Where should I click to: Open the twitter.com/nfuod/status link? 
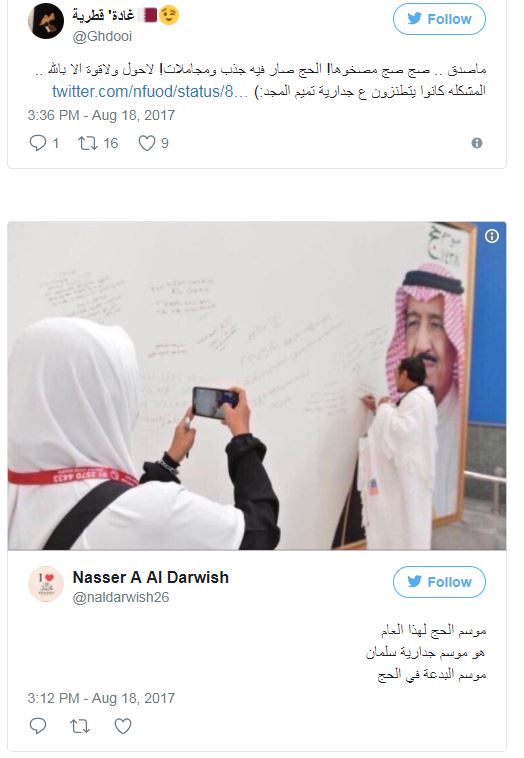(150, 91)
